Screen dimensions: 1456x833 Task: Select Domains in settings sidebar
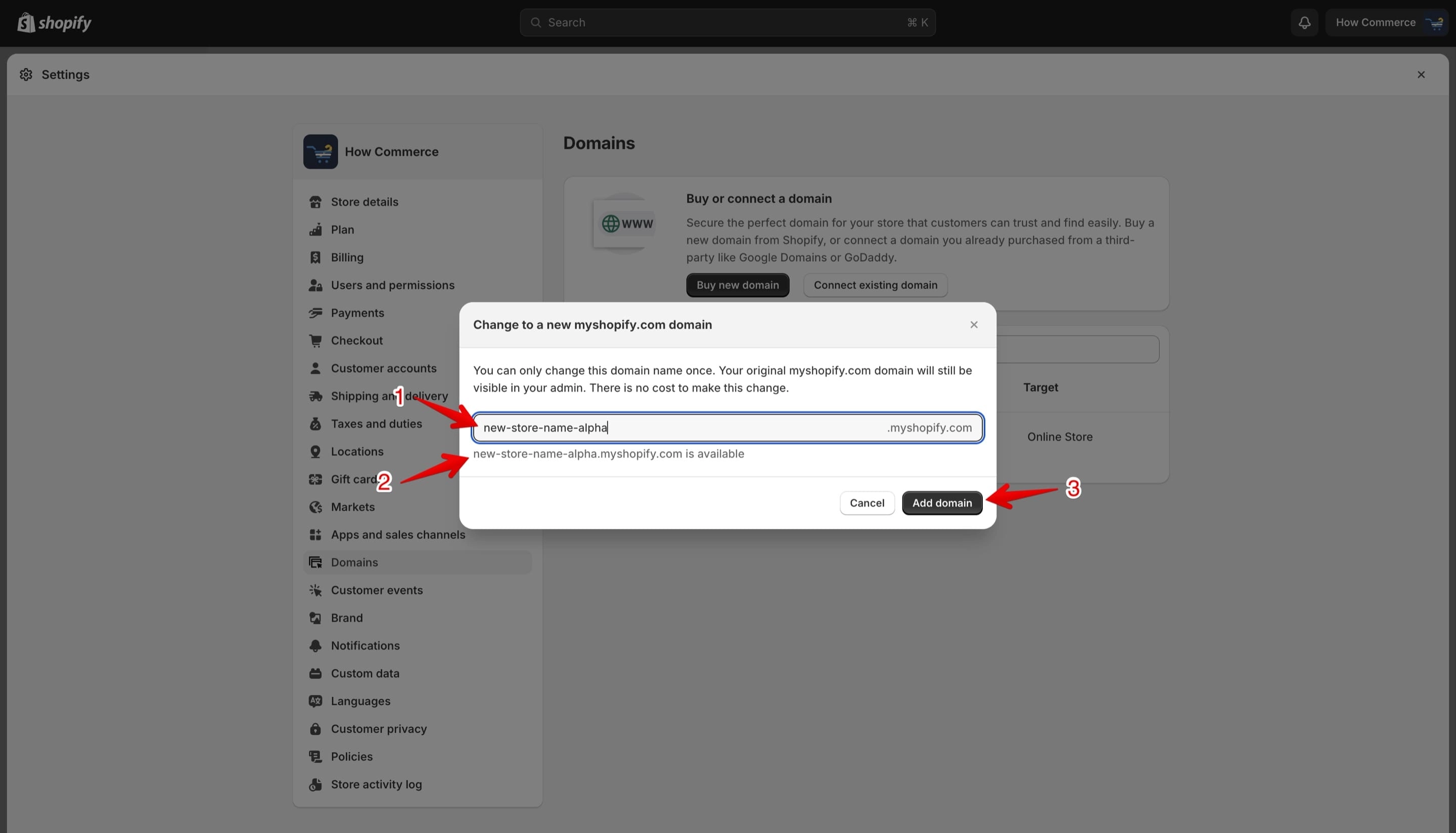click(x=418, y=562)
